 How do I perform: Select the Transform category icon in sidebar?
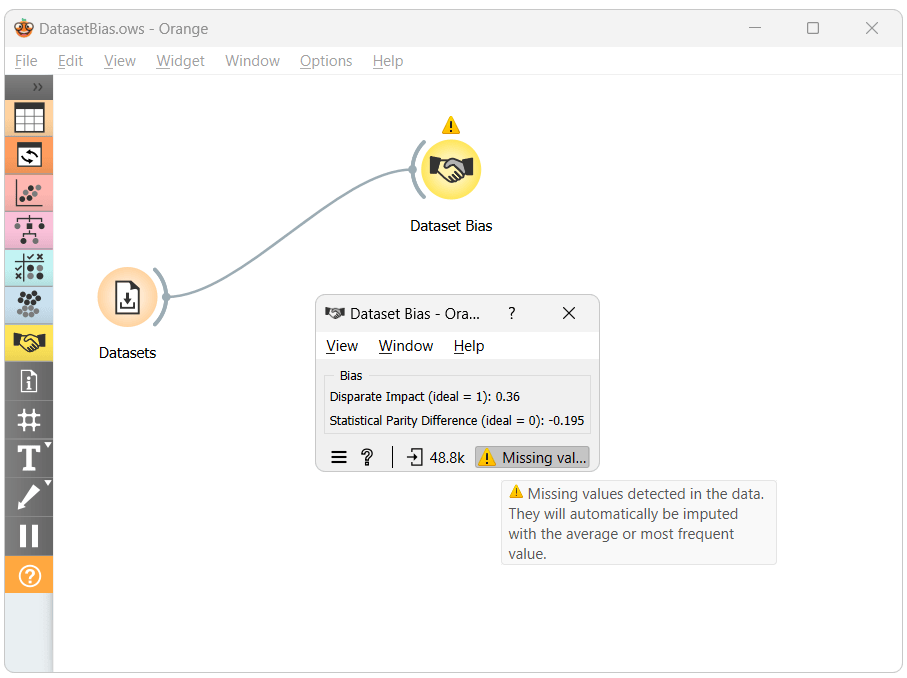(x=29, y=156)
